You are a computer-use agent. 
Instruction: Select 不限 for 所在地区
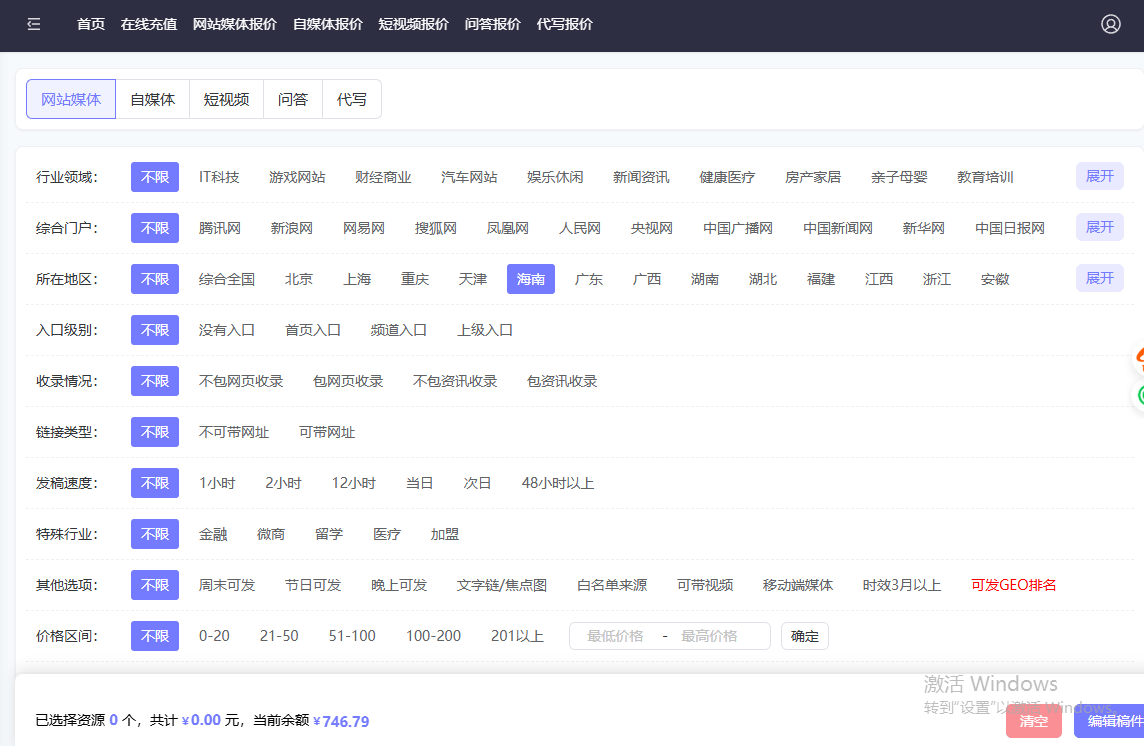[155, 279]
